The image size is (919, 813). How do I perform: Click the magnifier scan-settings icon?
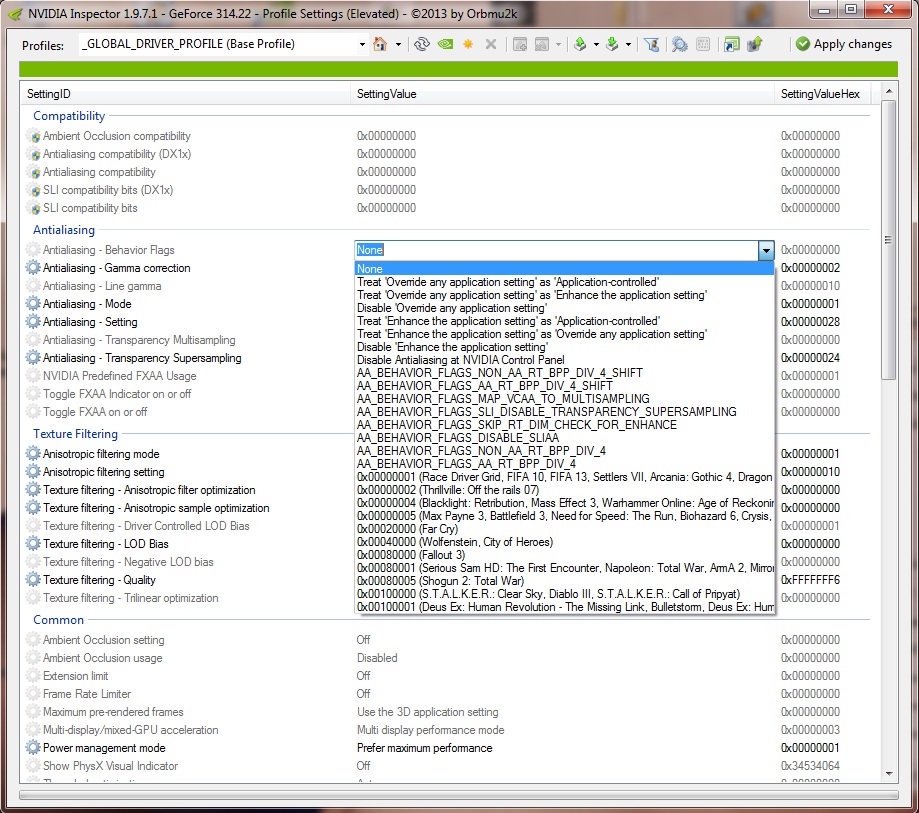[679, 44]
